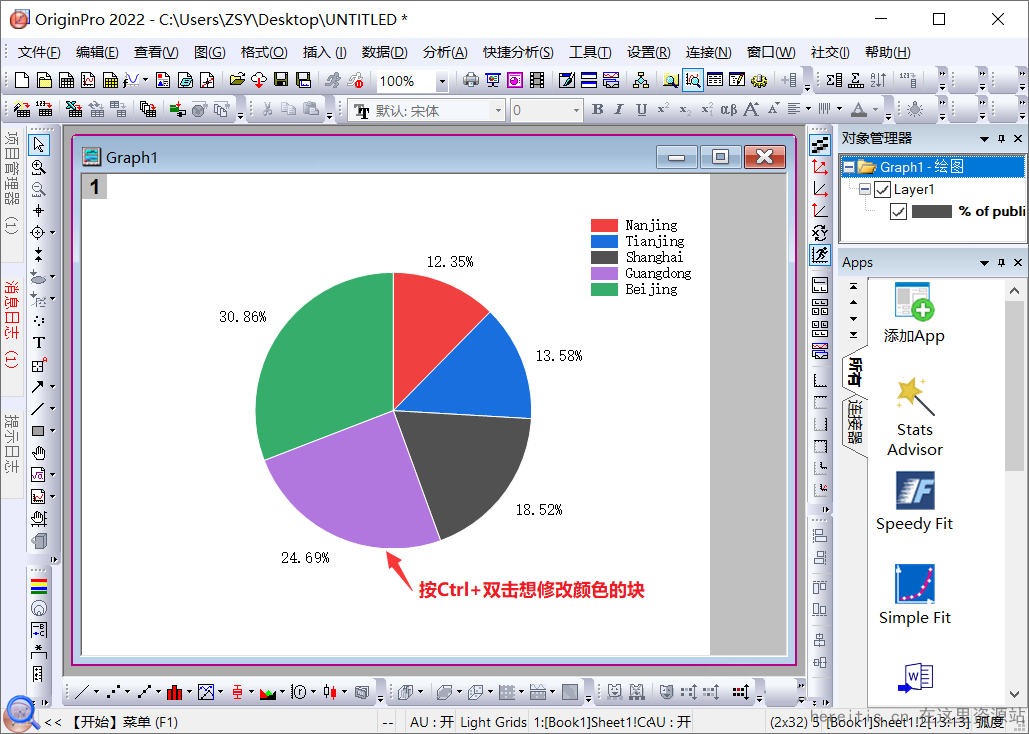Click the scatter plot icon in bottom toolbar
The width and height of the screenshot is (1029, 734).
tap(112, 692)
